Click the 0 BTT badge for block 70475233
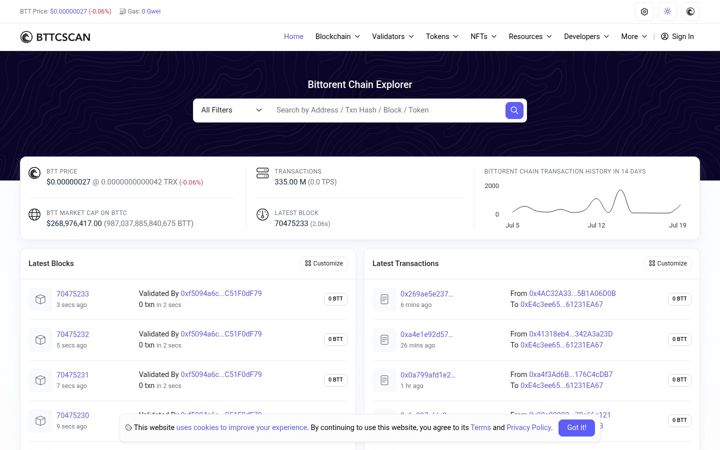The width and height of the screenshot is (720, 450). pyautogui.click(x=336, y=299)
